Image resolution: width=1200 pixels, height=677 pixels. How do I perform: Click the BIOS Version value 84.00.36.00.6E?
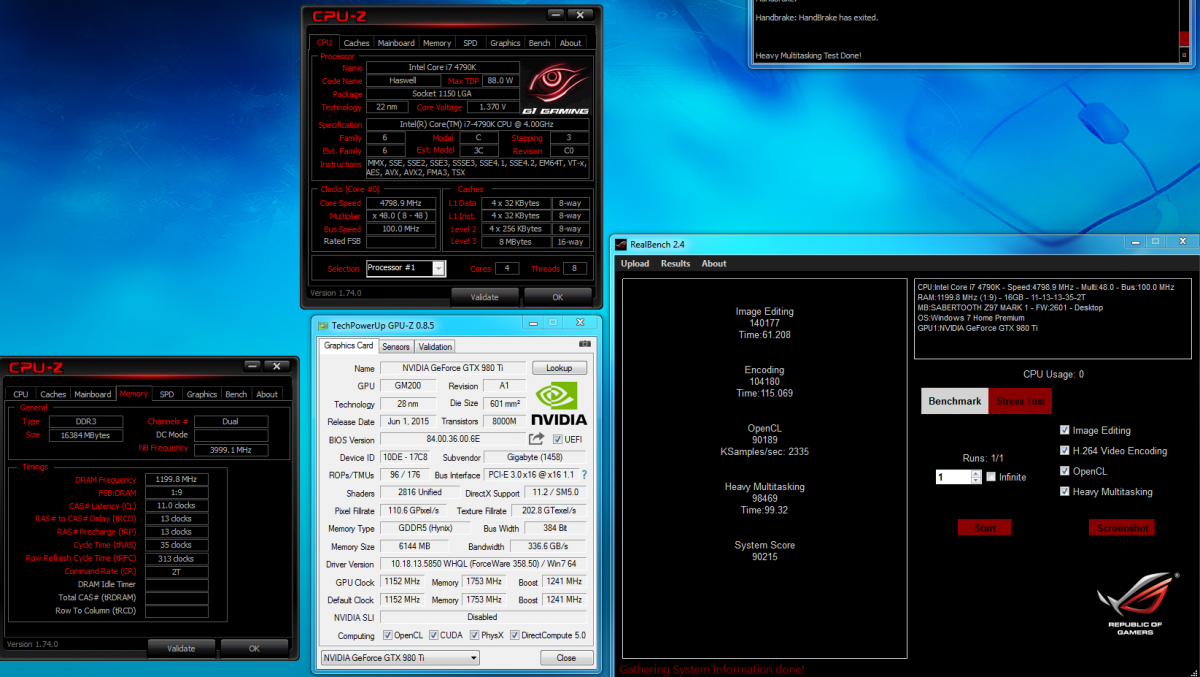pyautogui.click(x=453, y=439)
